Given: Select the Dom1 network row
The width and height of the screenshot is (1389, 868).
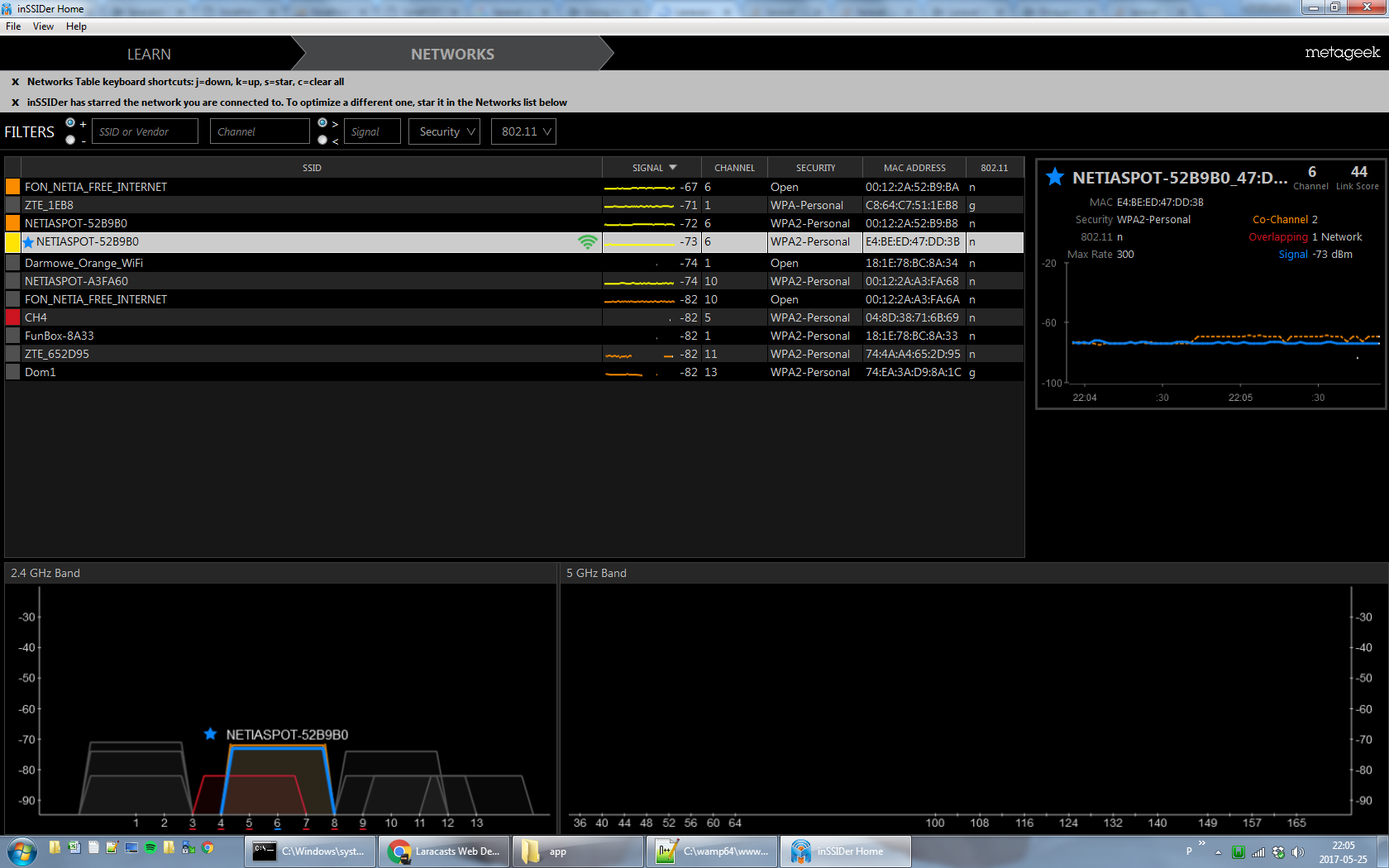Looking at the screenshot, I should coord(514,372).
